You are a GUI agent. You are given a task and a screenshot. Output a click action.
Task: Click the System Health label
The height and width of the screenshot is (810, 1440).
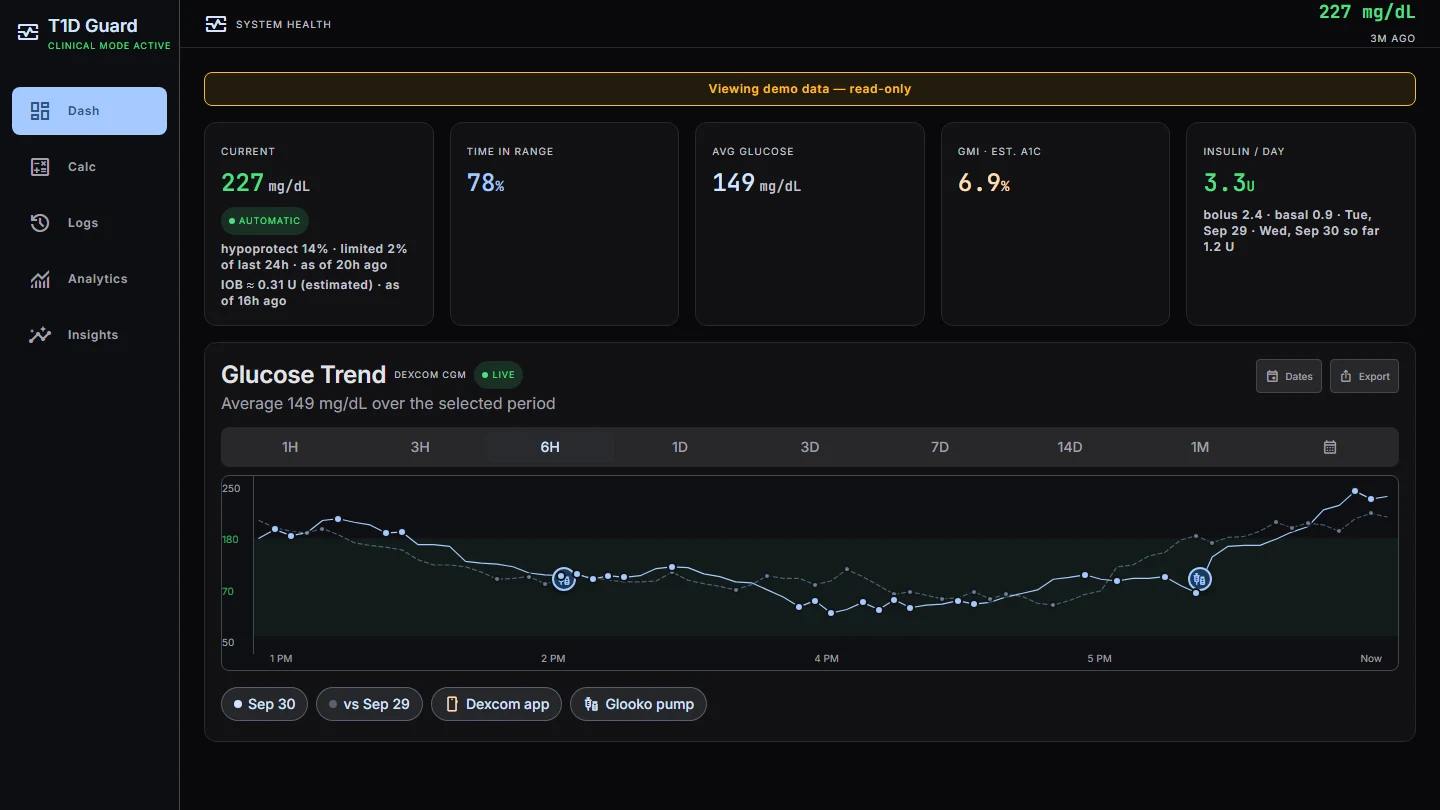283,24
